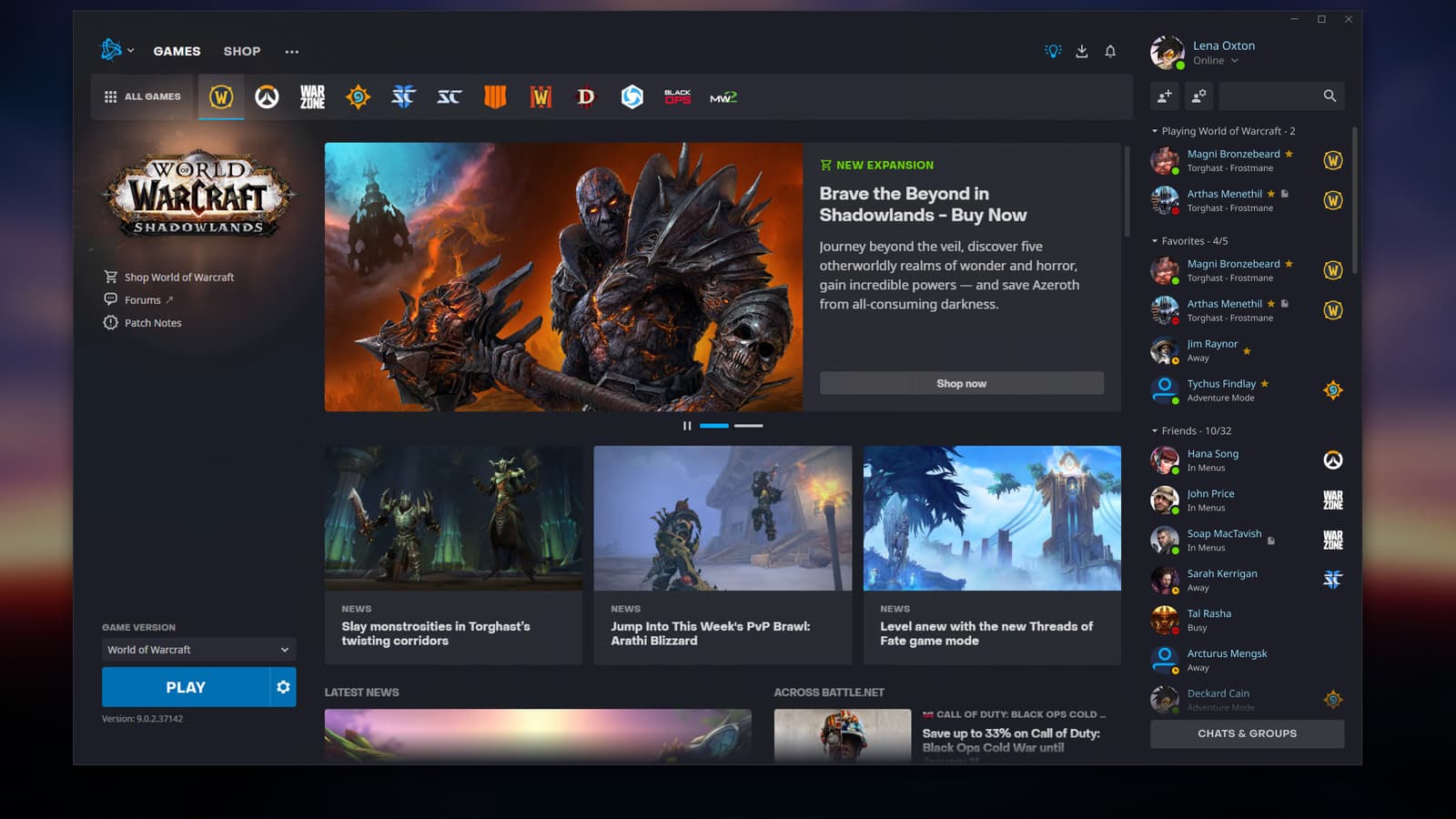Select the StarCraft SC game tab icon
This screenshot has width=1456, height=819.
(x=450, y=96)
